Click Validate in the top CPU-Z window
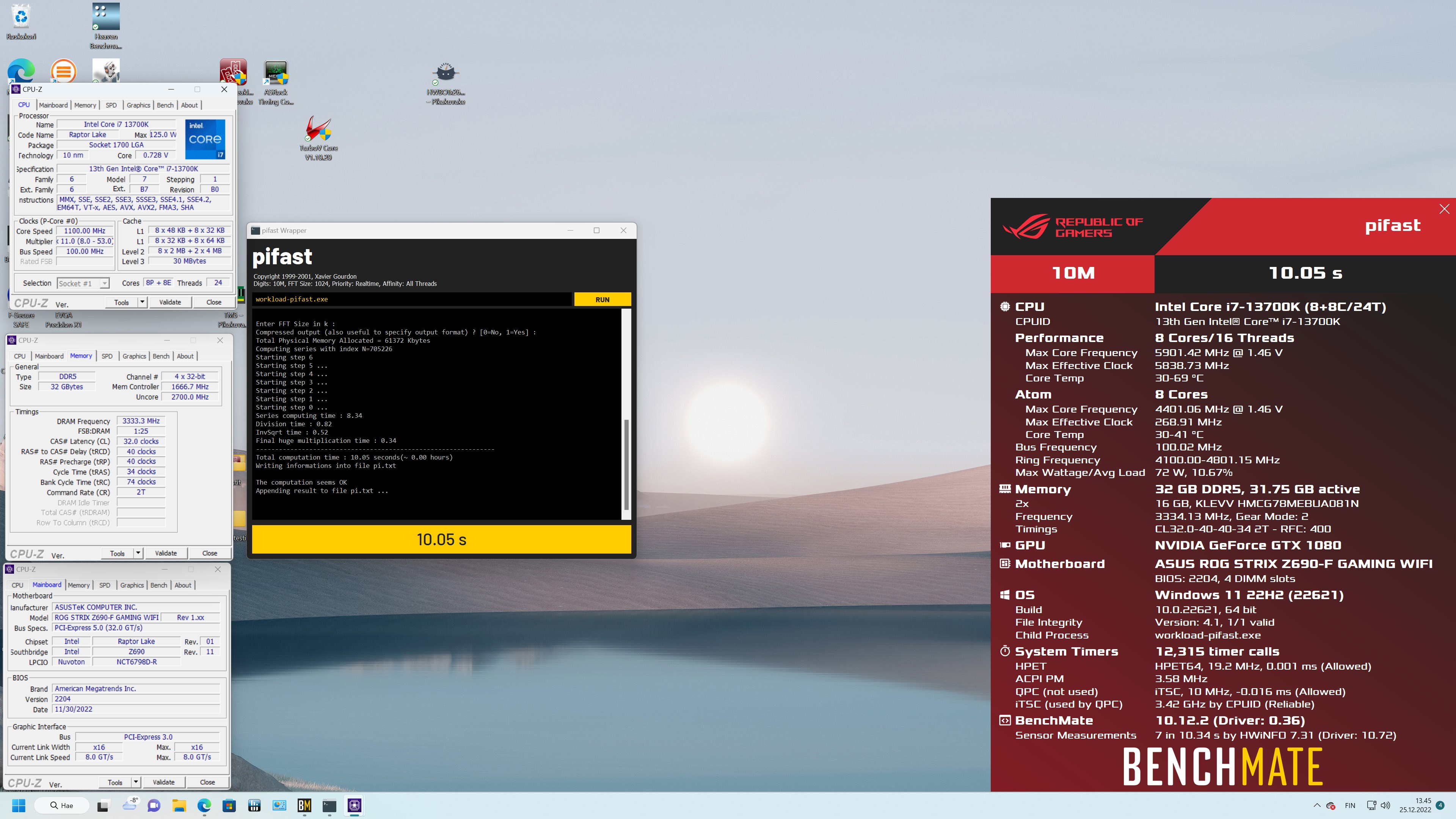Viewport: 1456px width, 819px height. (170, 303)
